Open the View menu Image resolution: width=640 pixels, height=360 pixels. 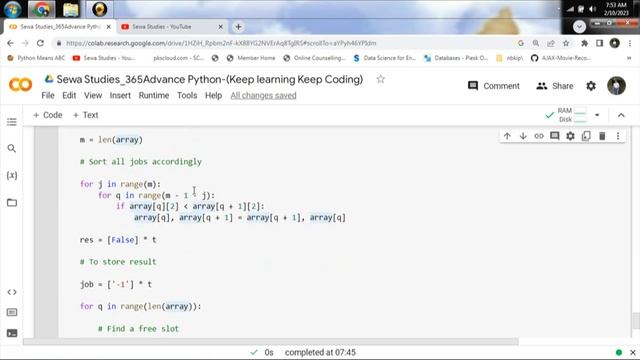[93, 96]
